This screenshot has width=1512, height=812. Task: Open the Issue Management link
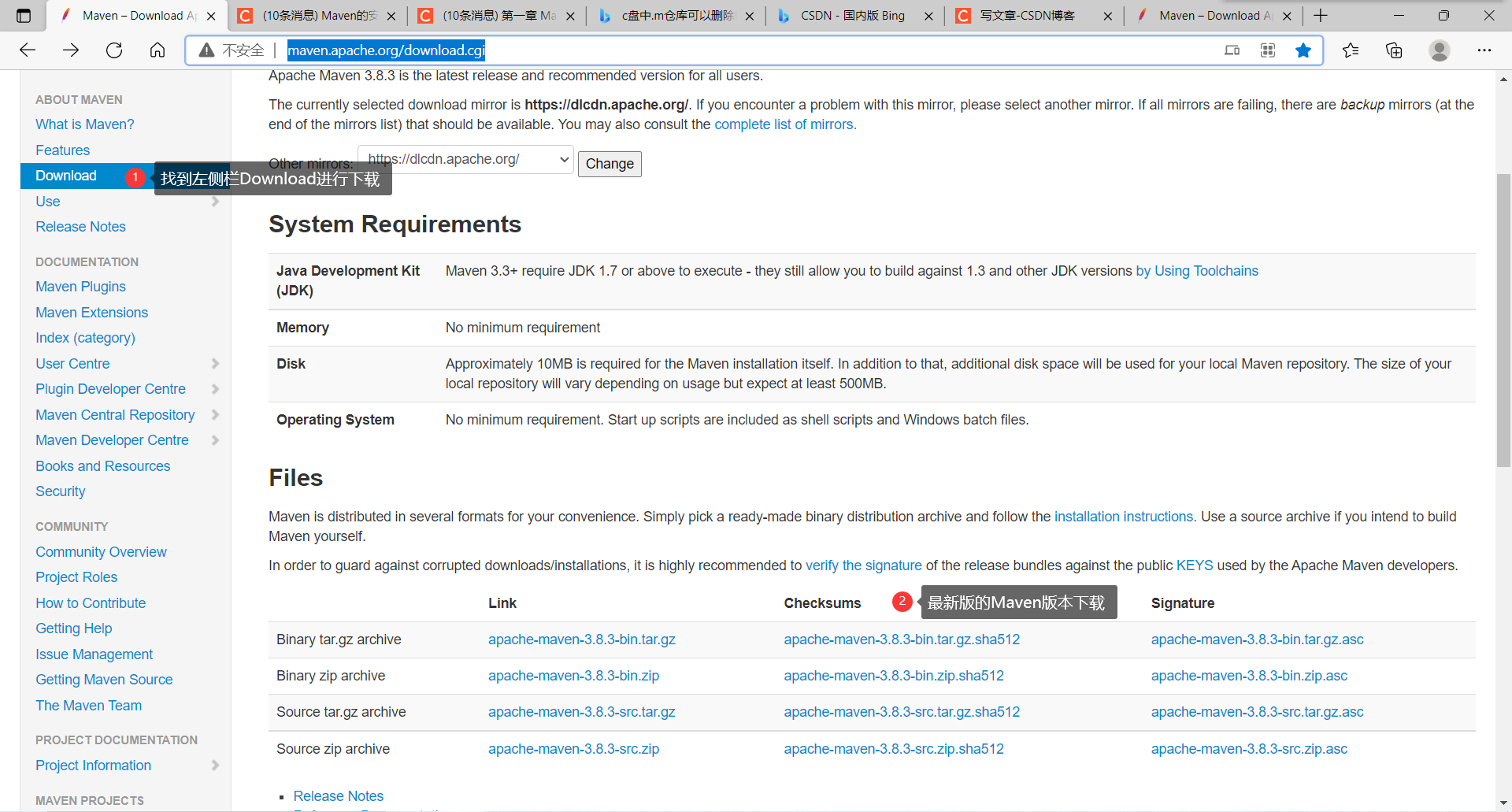click(x=94, y=654)
